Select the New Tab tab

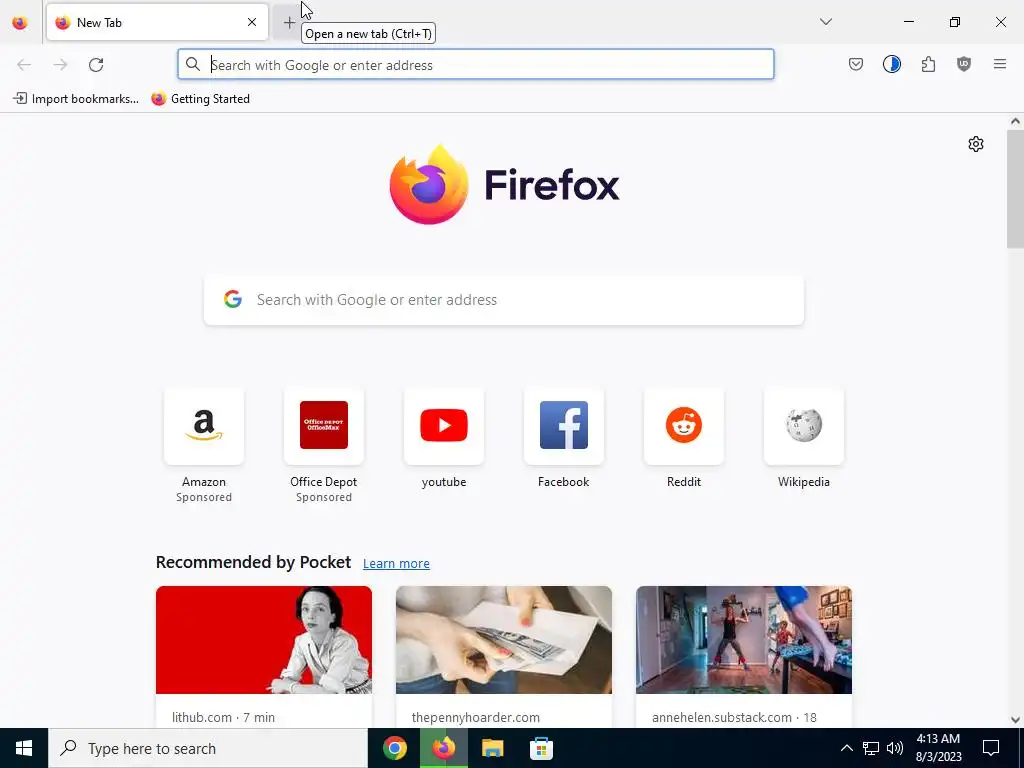[x=157, y=22]
